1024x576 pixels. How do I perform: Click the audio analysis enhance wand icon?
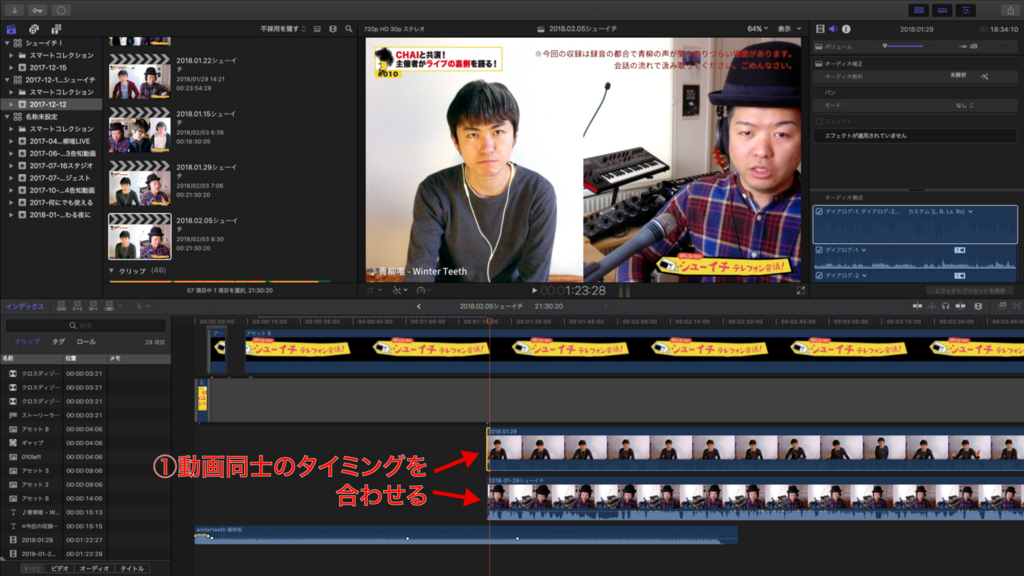coord(984,76)
